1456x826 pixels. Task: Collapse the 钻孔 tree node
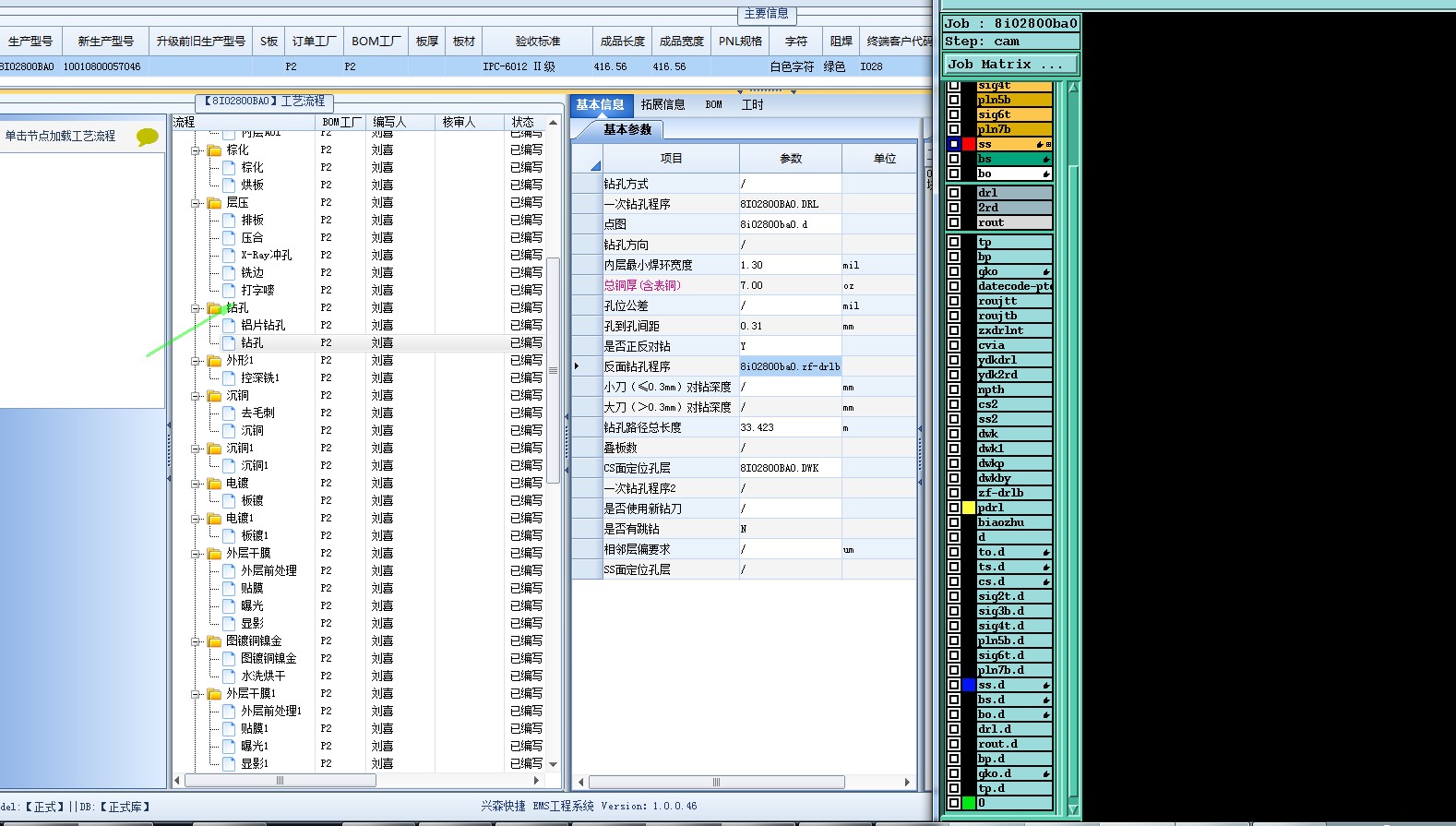click(x=197, y=308)
